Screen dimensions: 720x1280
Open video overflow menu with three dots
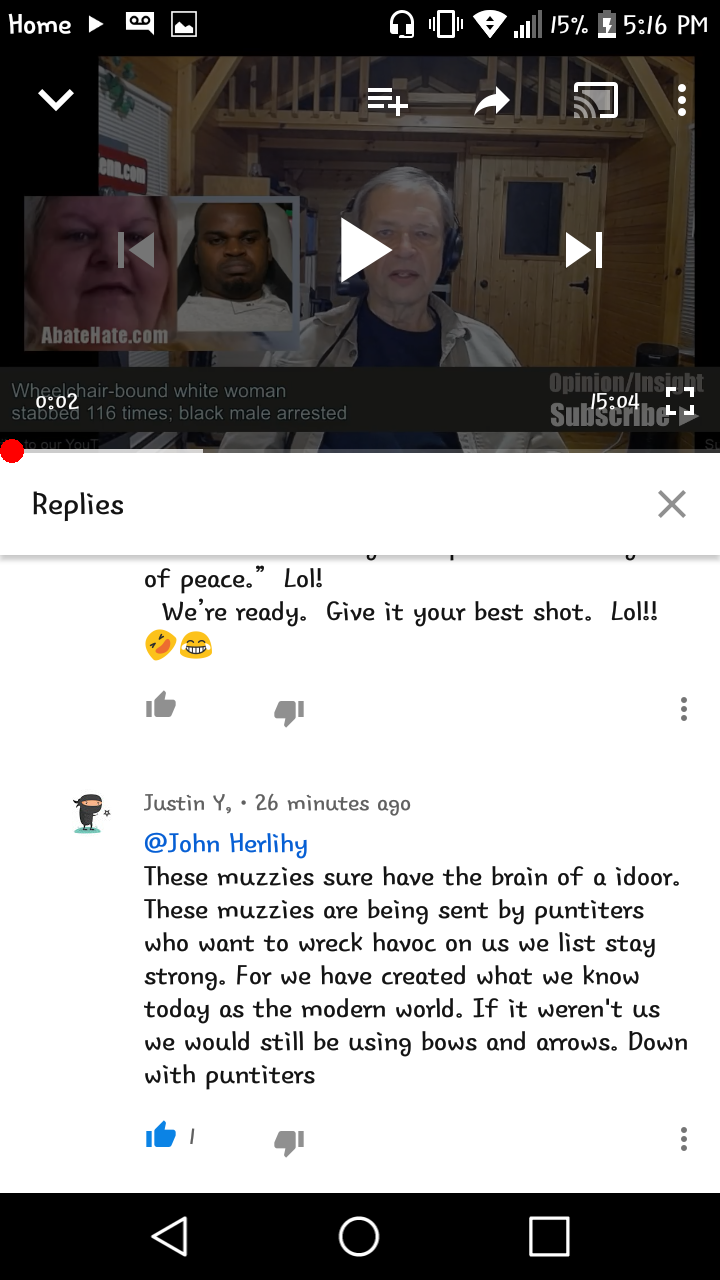(x=682, y=100)
